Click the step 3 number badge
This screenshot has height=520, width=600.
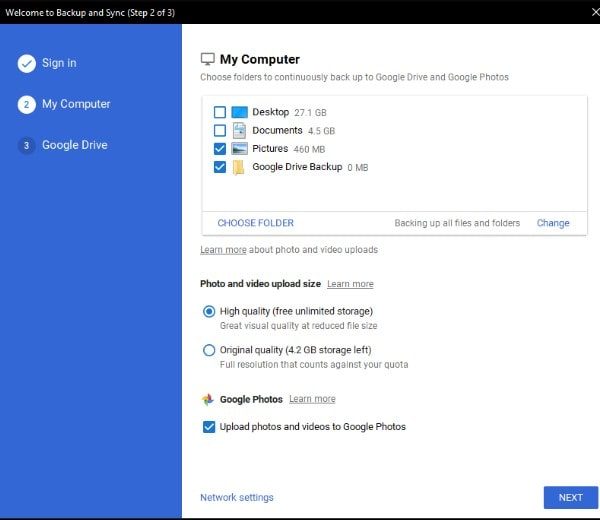[27, 146]
